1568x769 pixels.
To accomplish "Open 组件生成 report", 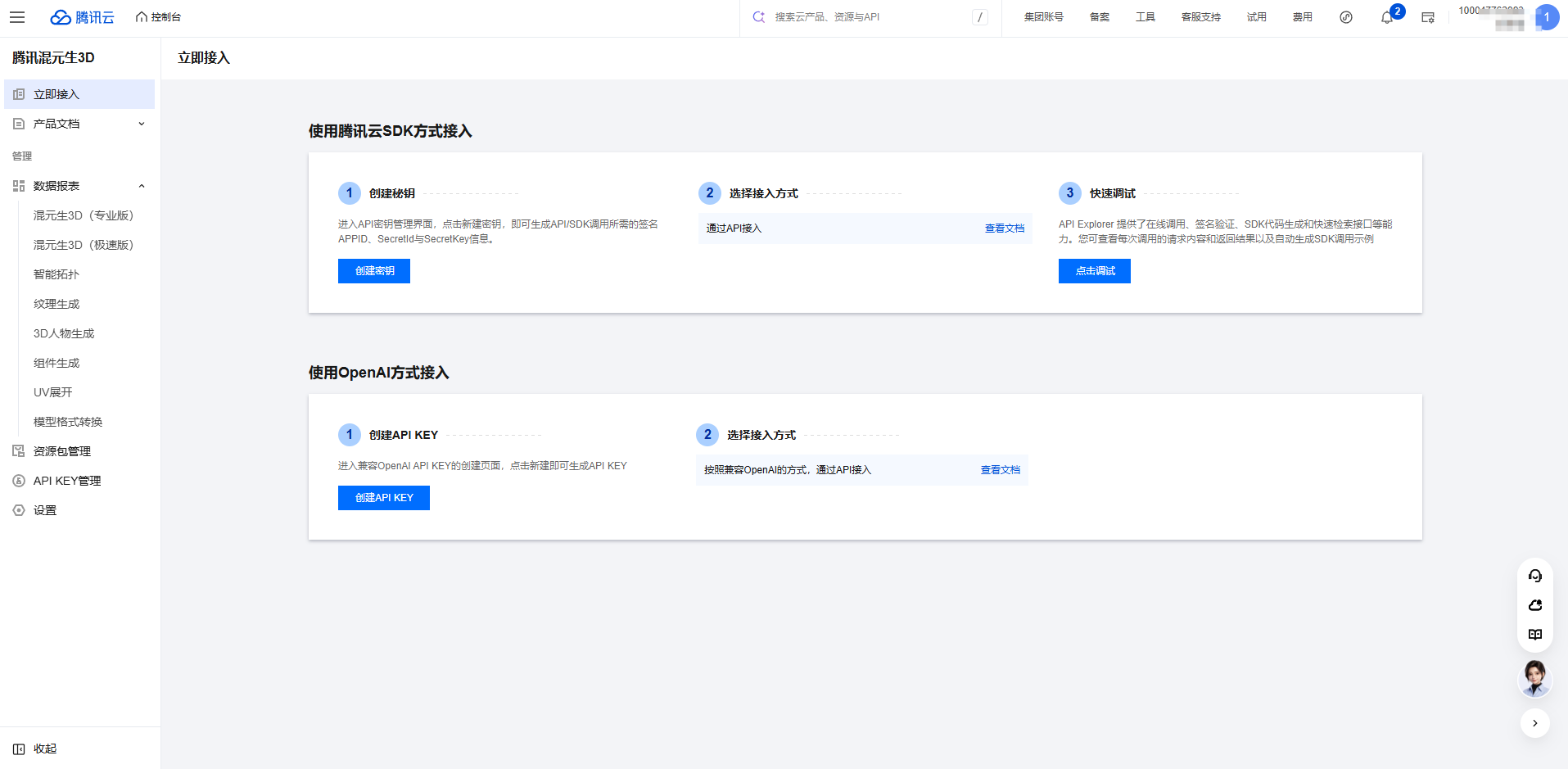I will click(x=56, y=363).
